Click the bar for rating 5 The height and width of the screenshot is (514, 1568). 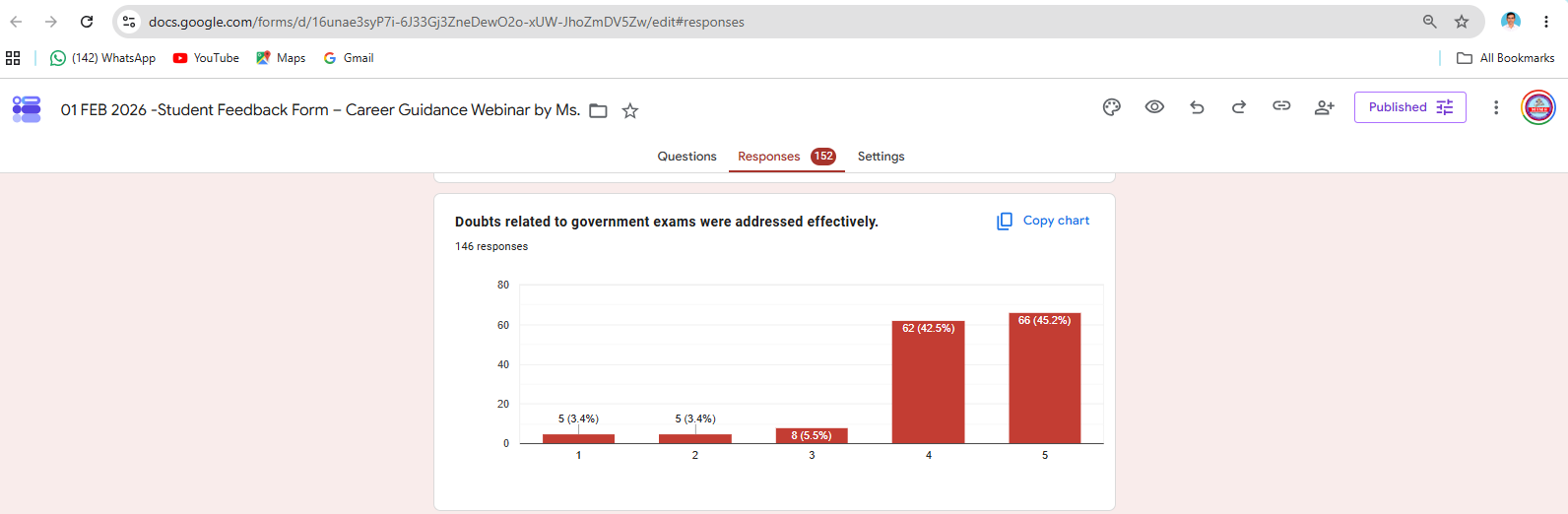(1044, 378)
